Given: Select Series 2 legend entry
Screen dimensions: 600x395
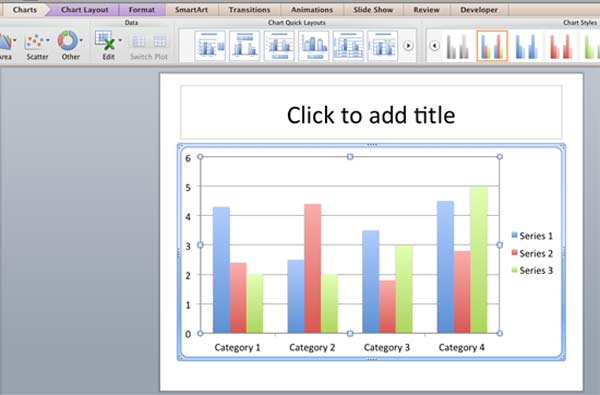Looking at the screenshot, I should click(532, 253).
